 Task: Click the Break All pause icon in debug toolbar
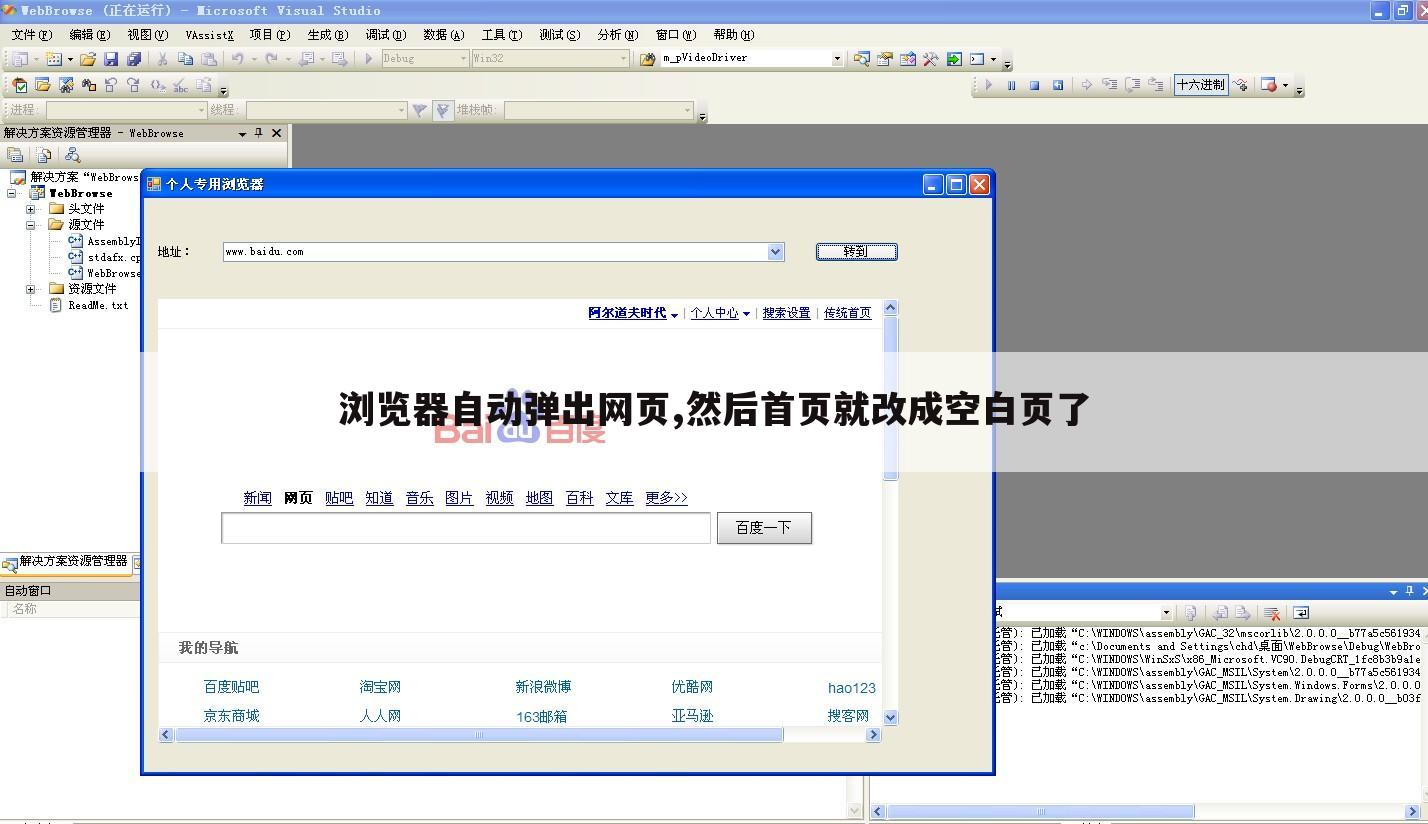point(1011,85)
